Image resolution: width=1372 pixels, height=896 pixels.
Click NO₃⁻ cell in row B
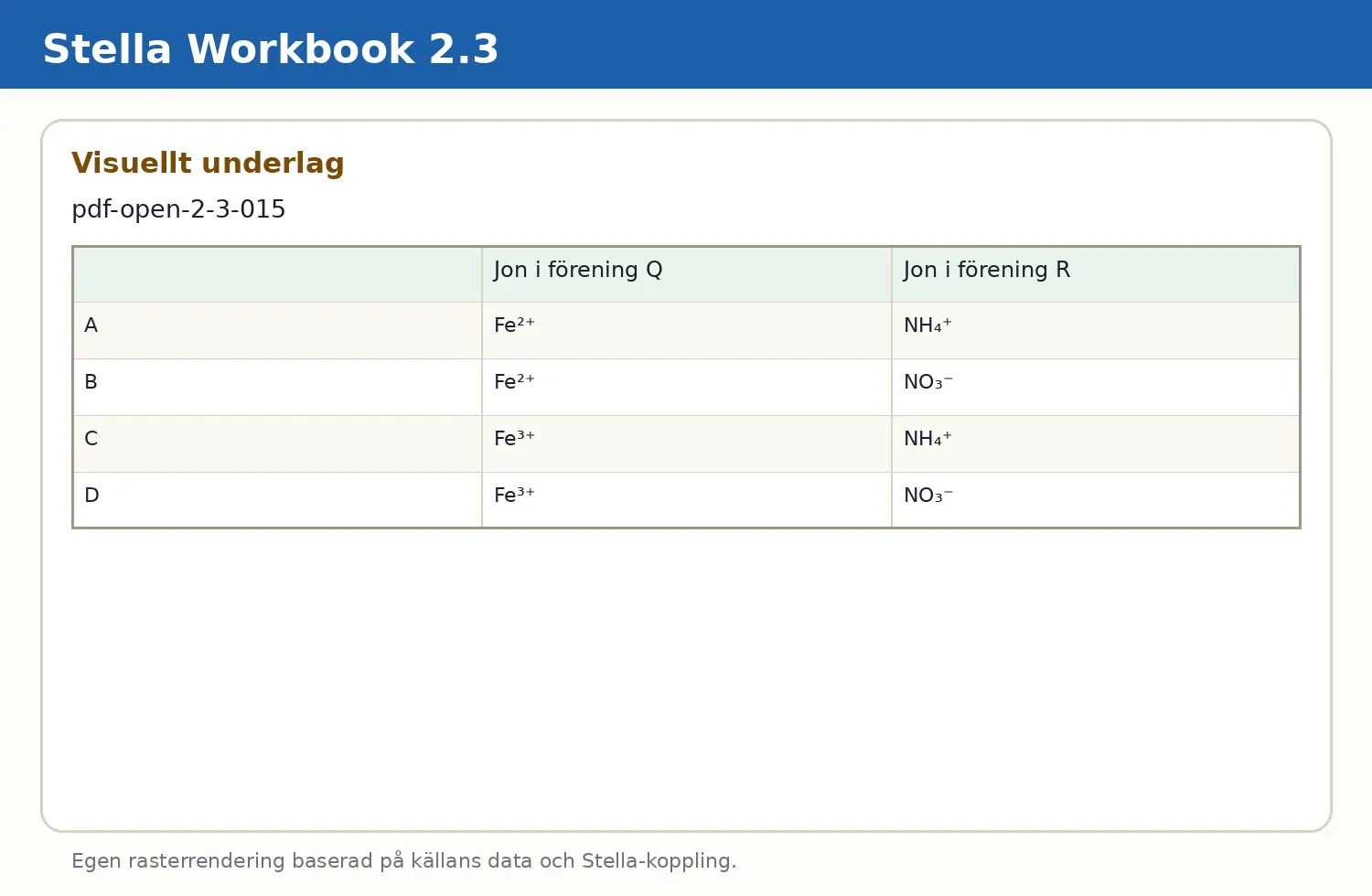click(1096, 388)
